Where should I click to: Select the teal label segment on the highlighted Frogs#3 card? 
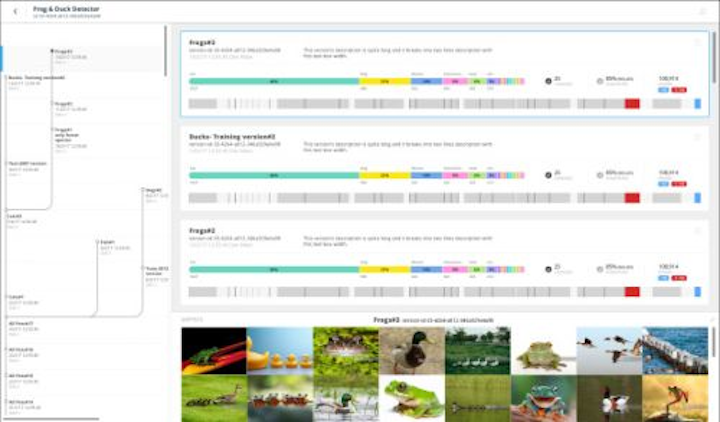coord(274,81)
